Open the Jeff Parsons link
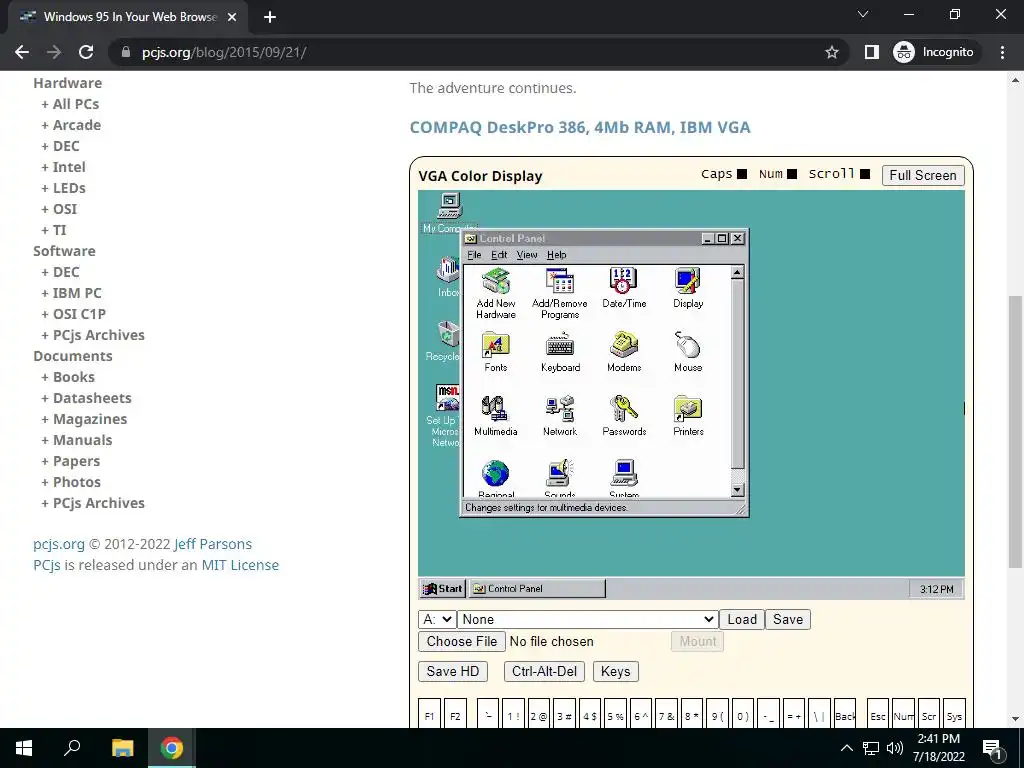The width and height of the screenshot is (1024, 768). tap(213, 544)
